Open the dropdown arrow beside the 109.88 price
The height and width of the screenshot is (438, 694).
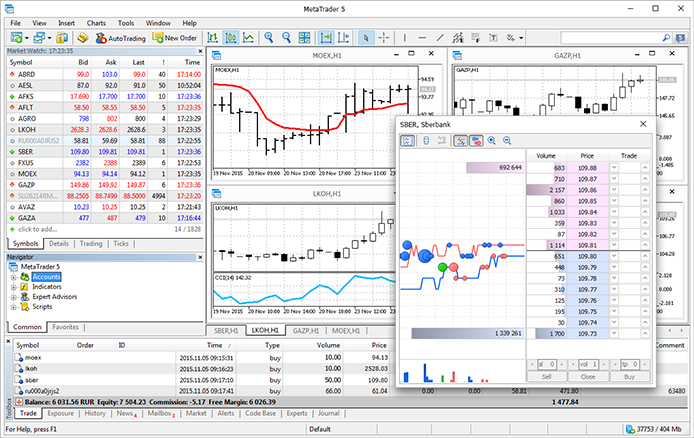pyautogui.click(x=614, y=168)
